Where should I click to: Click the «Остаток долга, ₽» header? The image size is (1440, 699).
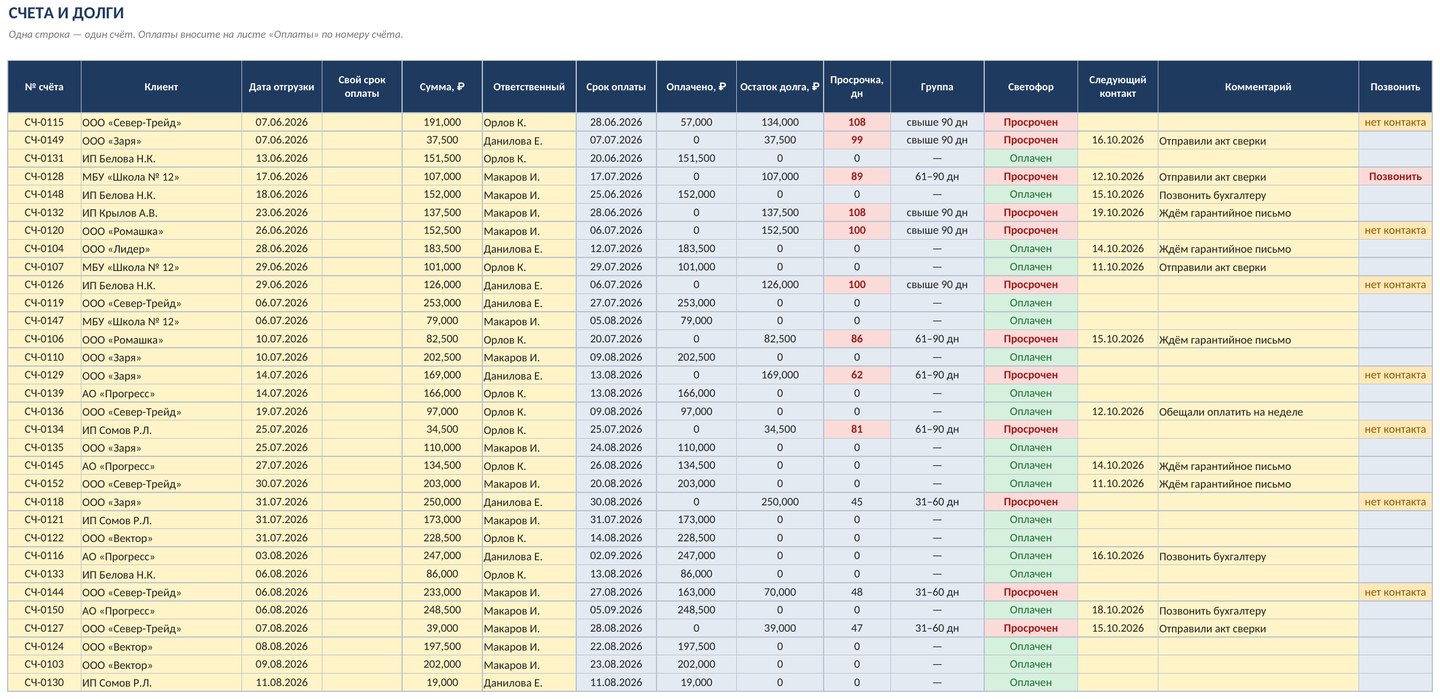(x=780, y=87)
